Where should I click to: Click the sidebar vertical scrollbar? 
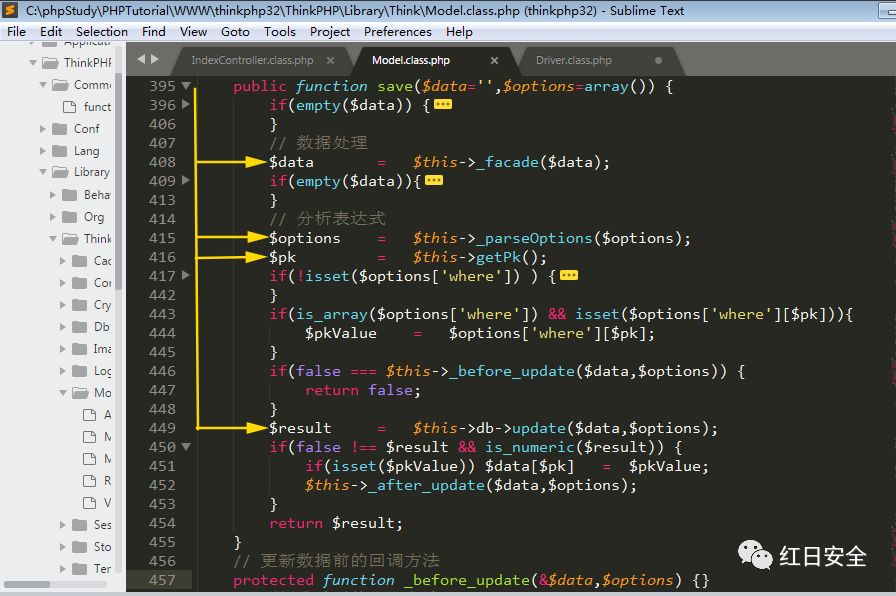click(118, 182)
